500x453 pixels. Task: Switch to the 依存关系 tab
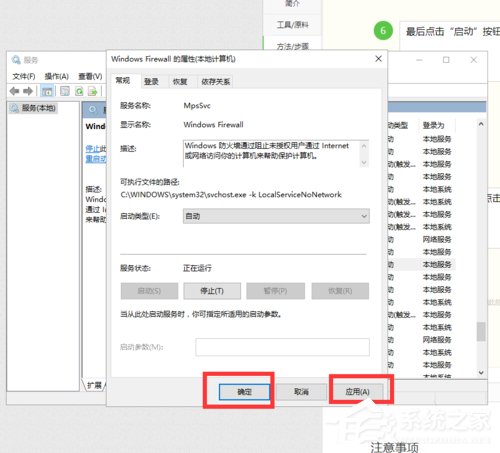(216, 82)
